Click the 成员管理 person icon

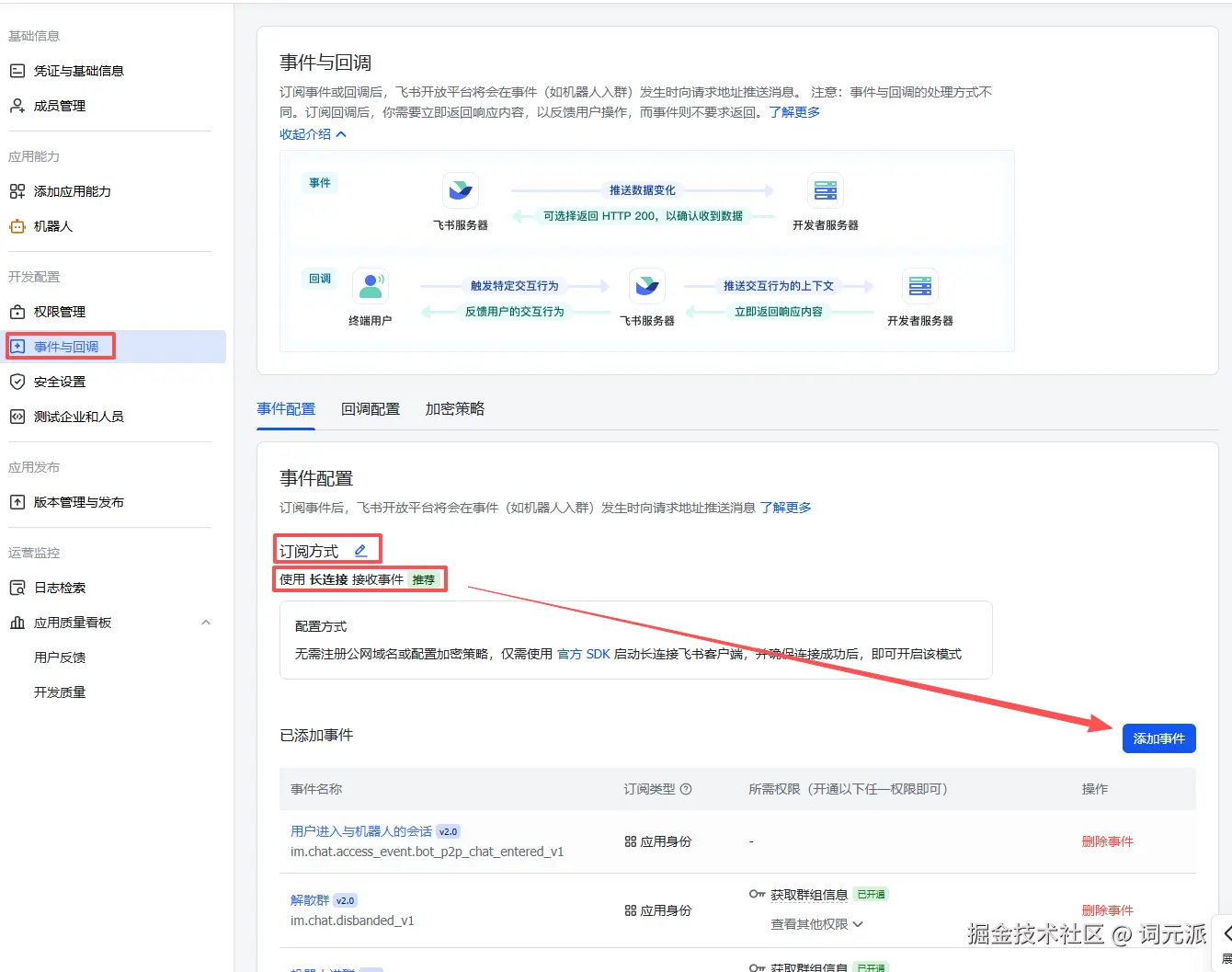(x=17, y=106)
